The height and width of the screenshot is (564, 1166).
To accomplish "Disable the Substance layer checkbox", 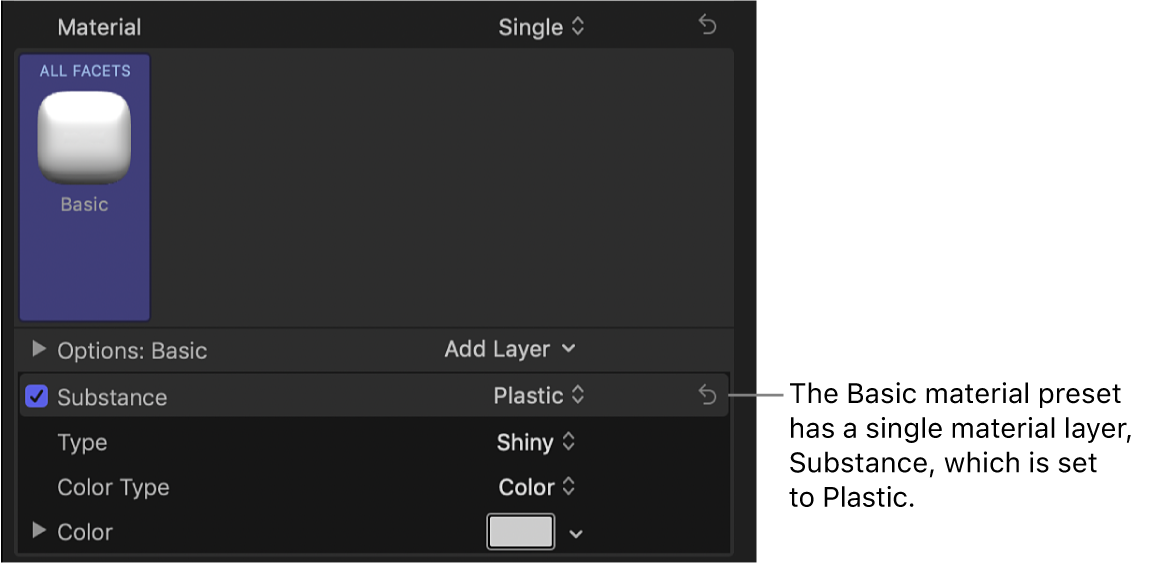I will click(37, 397).
